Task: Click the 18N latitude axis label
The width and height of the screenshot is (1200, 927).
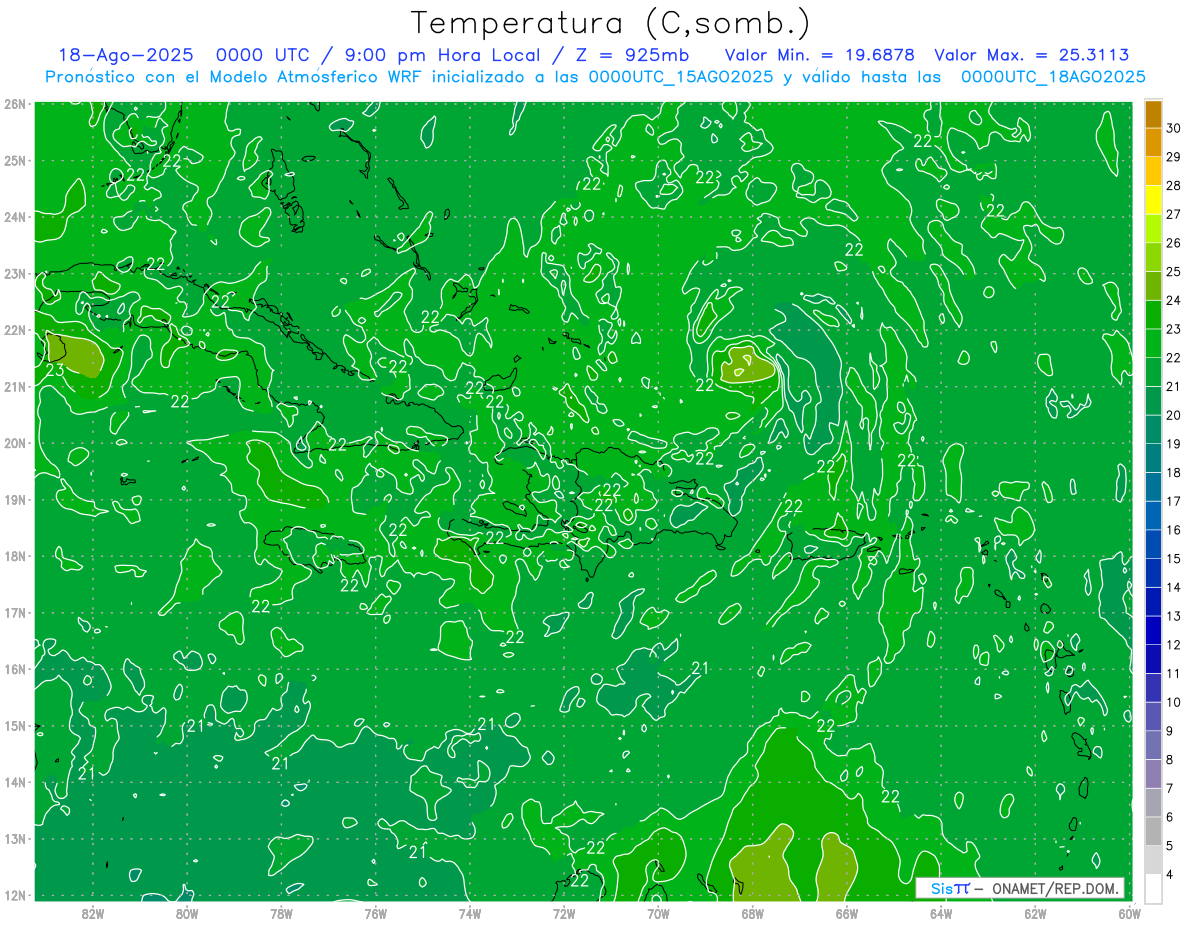Action: click(15, 556)
